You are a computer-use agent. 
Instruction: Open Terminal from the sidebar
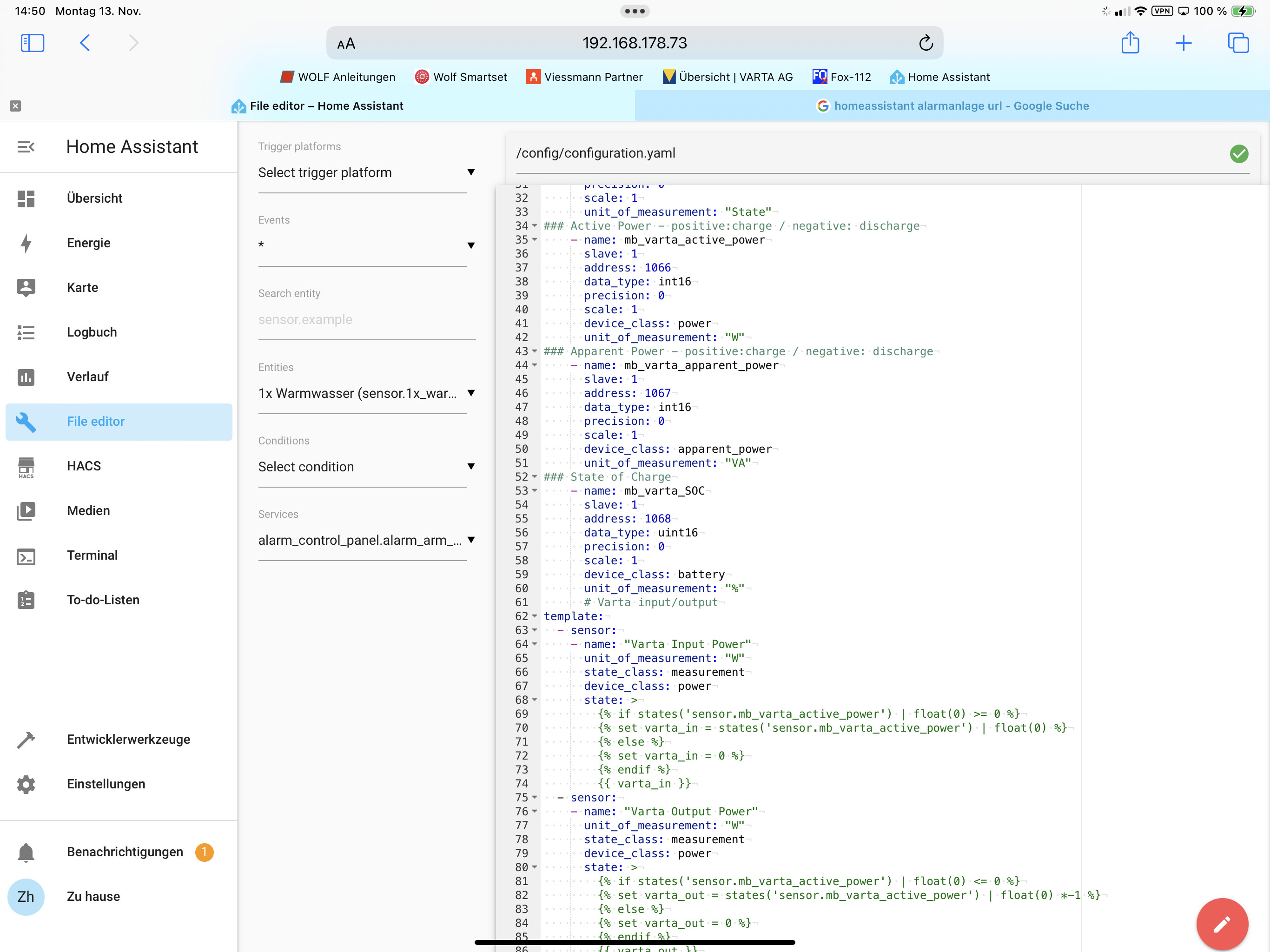coord(92,555)
